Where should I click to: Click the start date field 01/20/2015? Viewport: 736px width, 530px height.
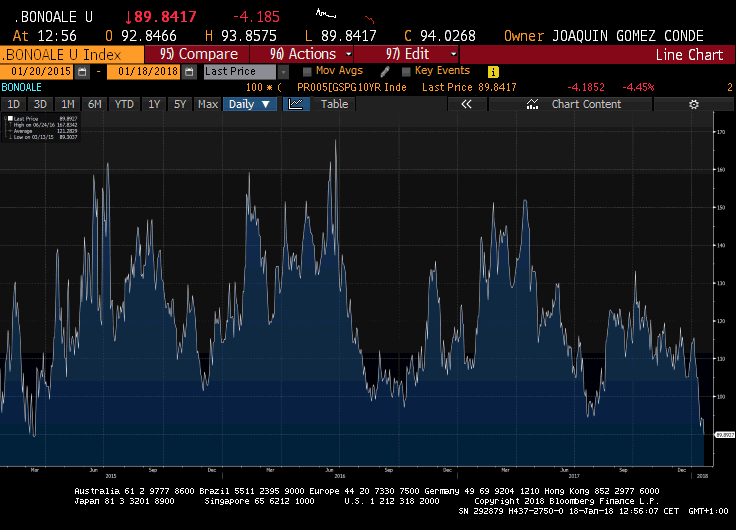coord(38,72)
